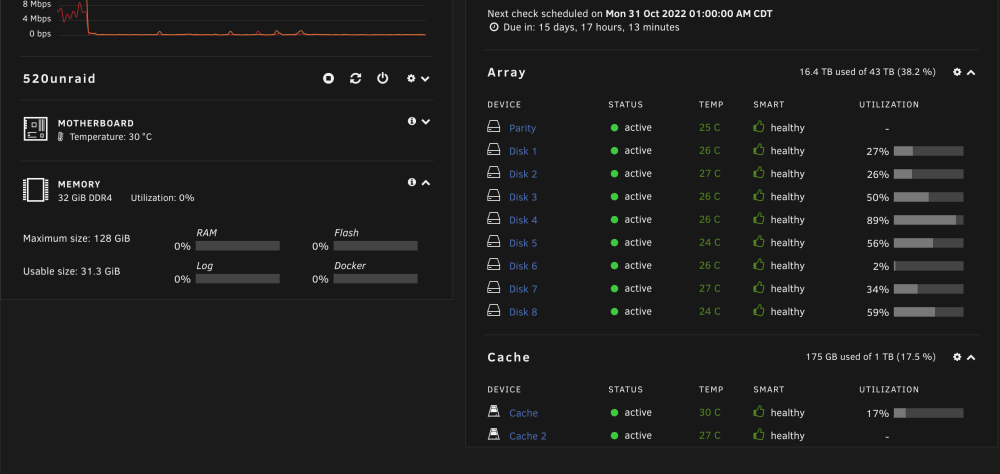Expand the Motherboard section chevron
Screen dimensions: 1000x474
tap(426, 121)
